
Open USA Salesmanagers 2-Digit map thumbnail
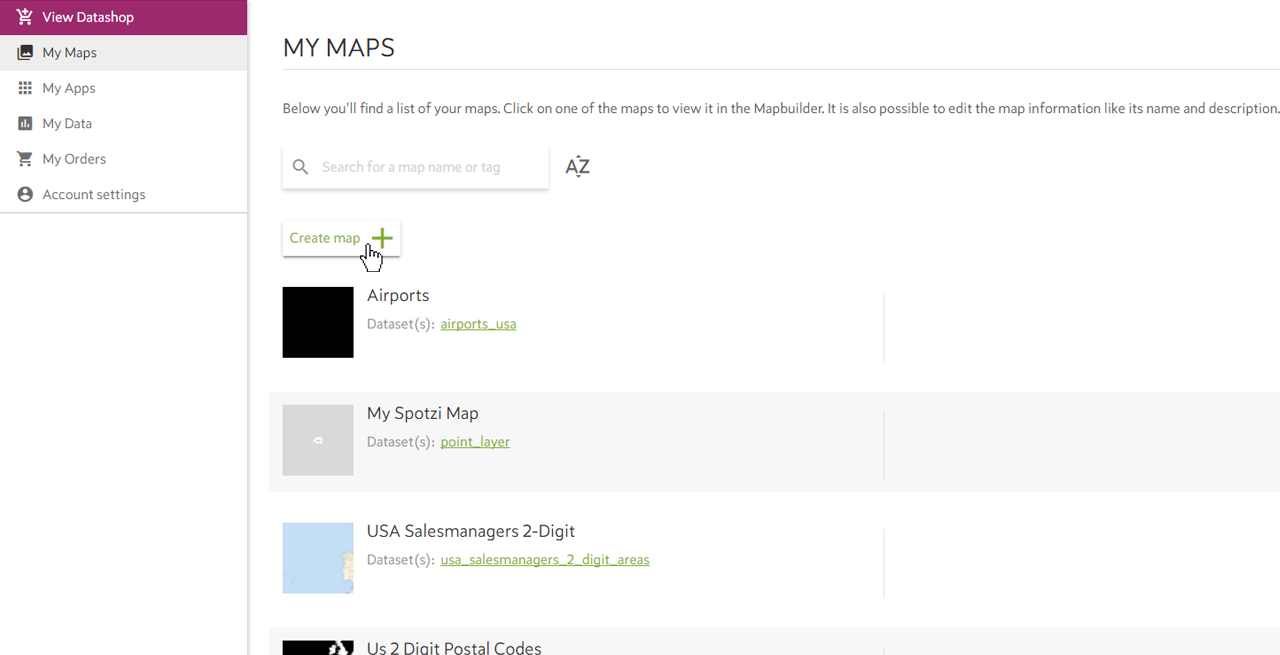click(318, 558)
